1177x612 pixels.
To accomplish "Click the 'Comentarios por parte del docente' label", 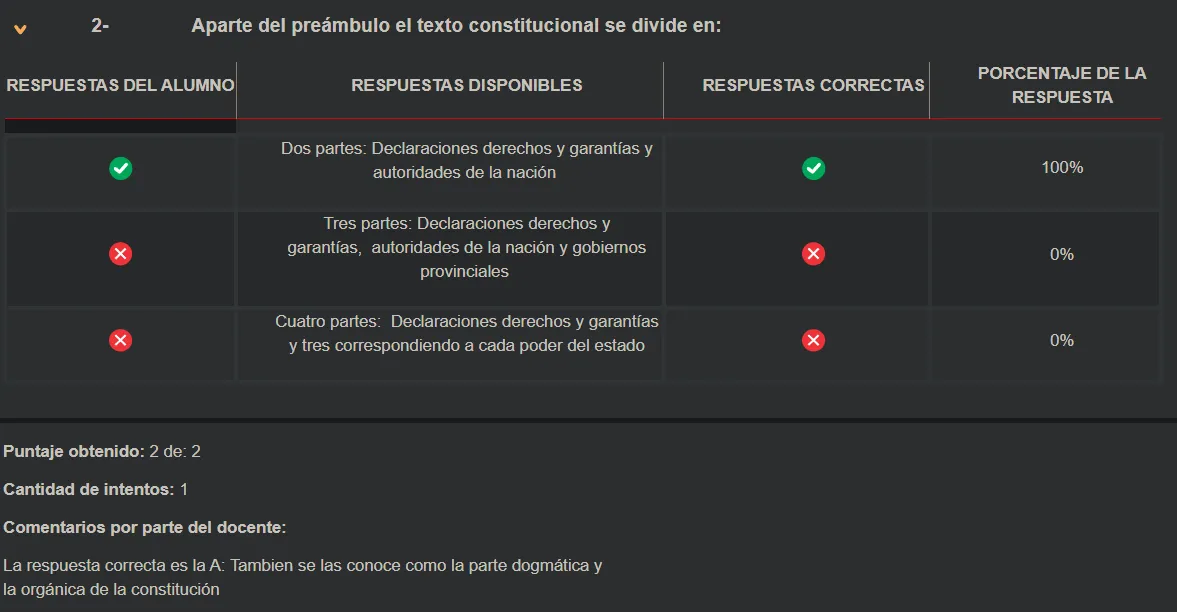I will pos(145,527).
